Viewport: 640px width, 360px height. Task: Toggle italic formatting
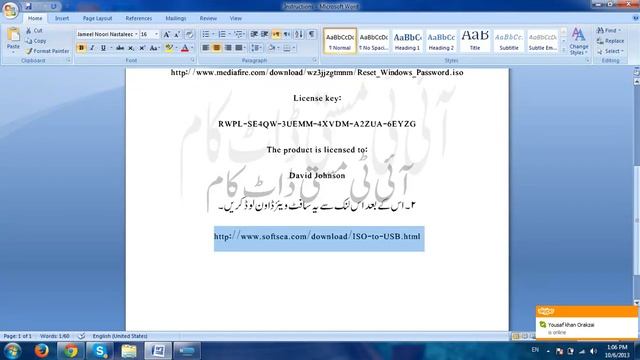coord(92,48)
